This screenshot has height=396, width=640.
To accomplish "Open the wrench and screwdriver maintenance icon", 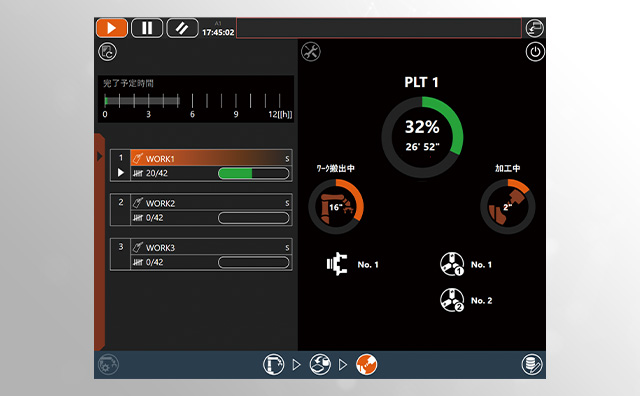I will pyautogui.click(x=311, y=52).
